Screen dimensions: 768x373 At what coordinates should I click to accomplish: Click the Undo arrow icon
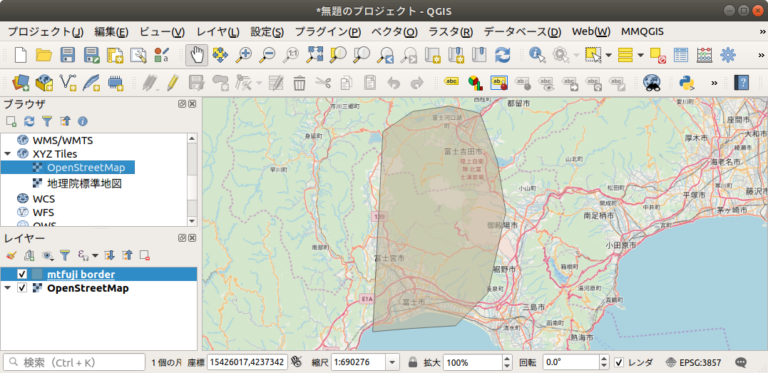393,82
